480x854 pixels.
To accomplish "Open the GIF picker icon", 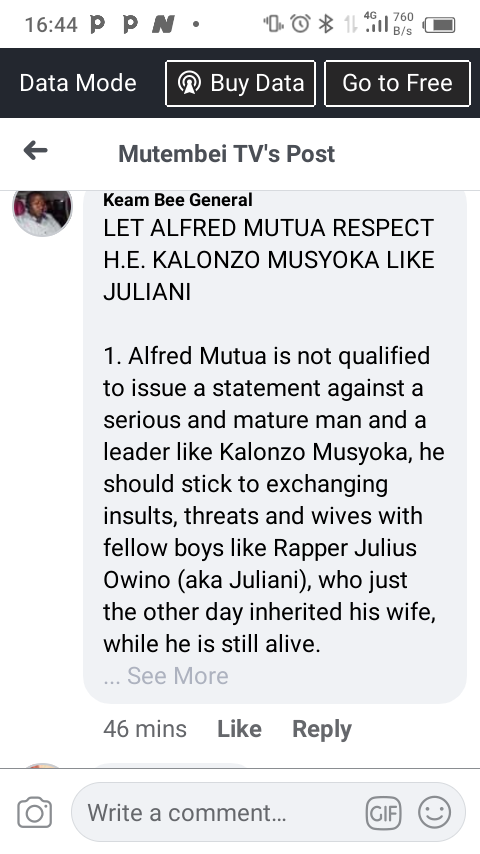I will [383, 813].
